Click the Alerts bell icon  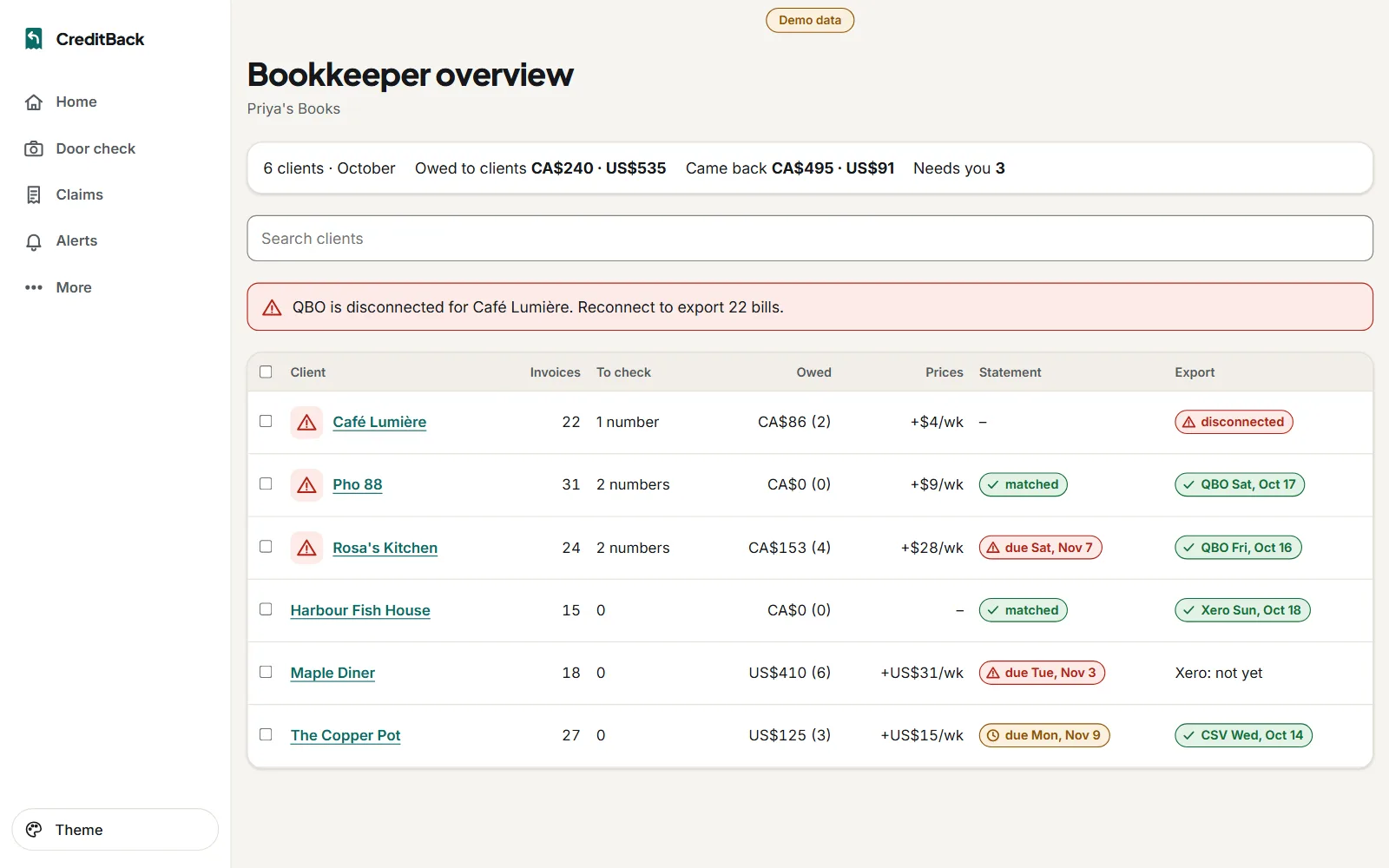(34, 241)
